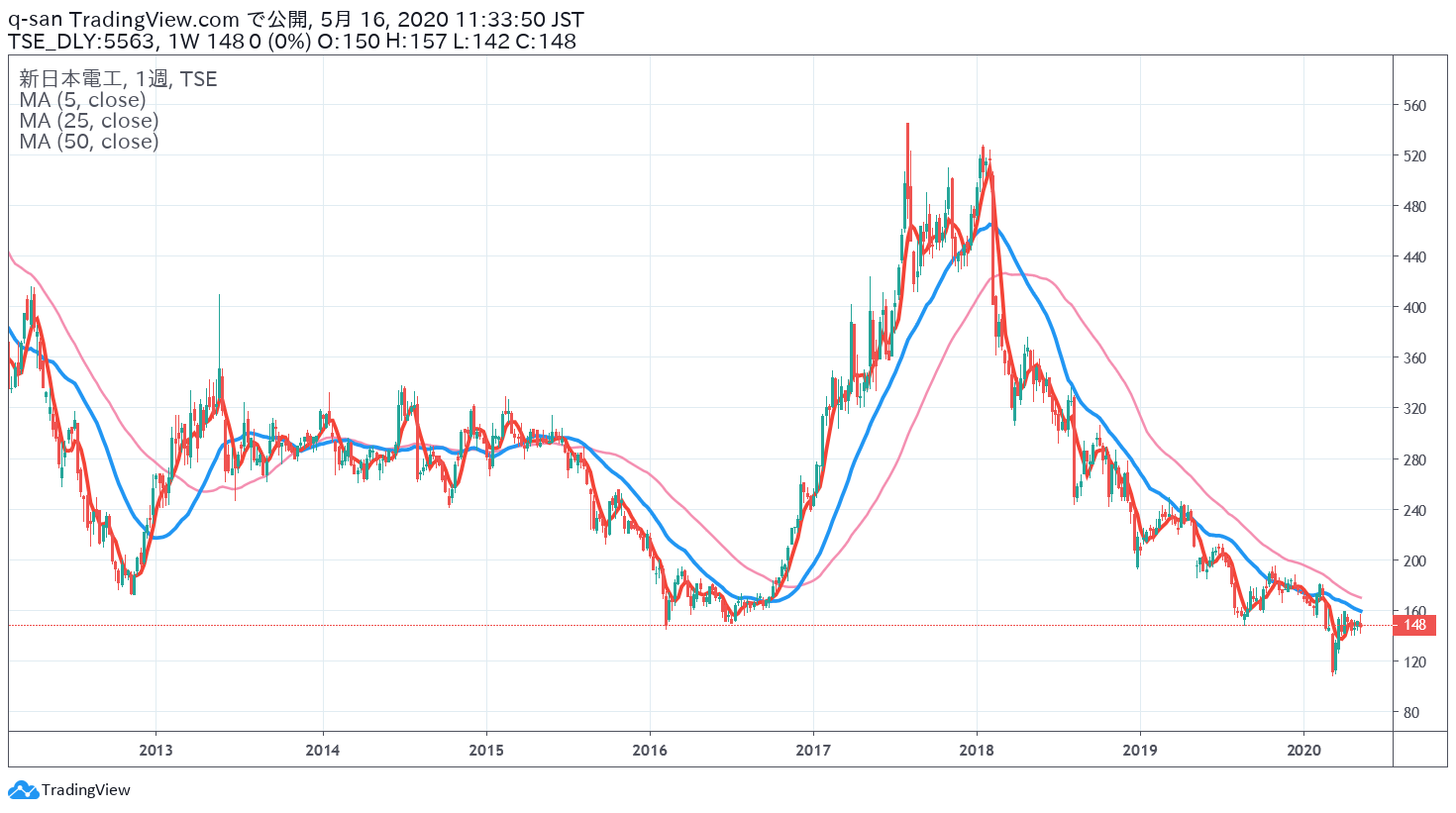
Task: Select the 320 price axis label
Action: [x=1414, y=409]
